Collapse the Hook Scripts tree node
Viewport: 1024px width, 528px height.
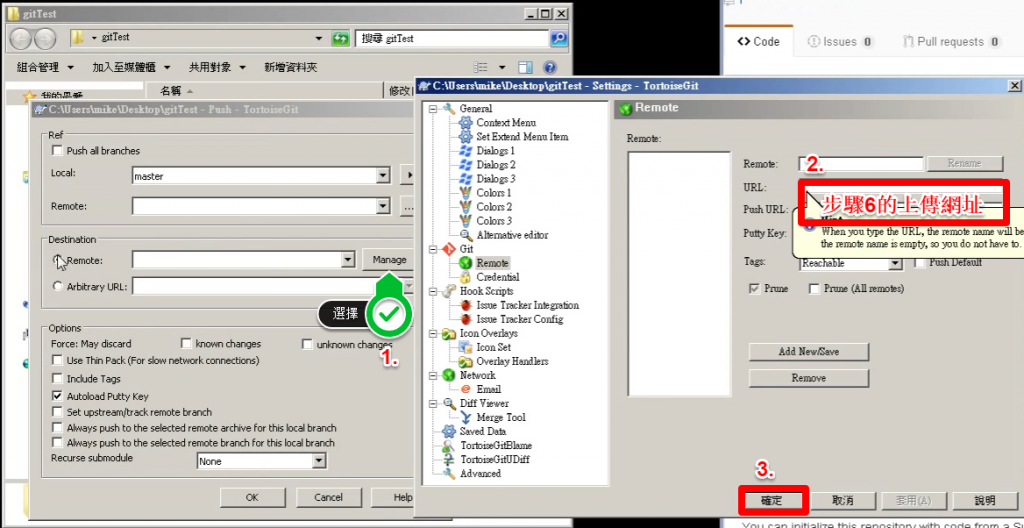tap(432, 291)
